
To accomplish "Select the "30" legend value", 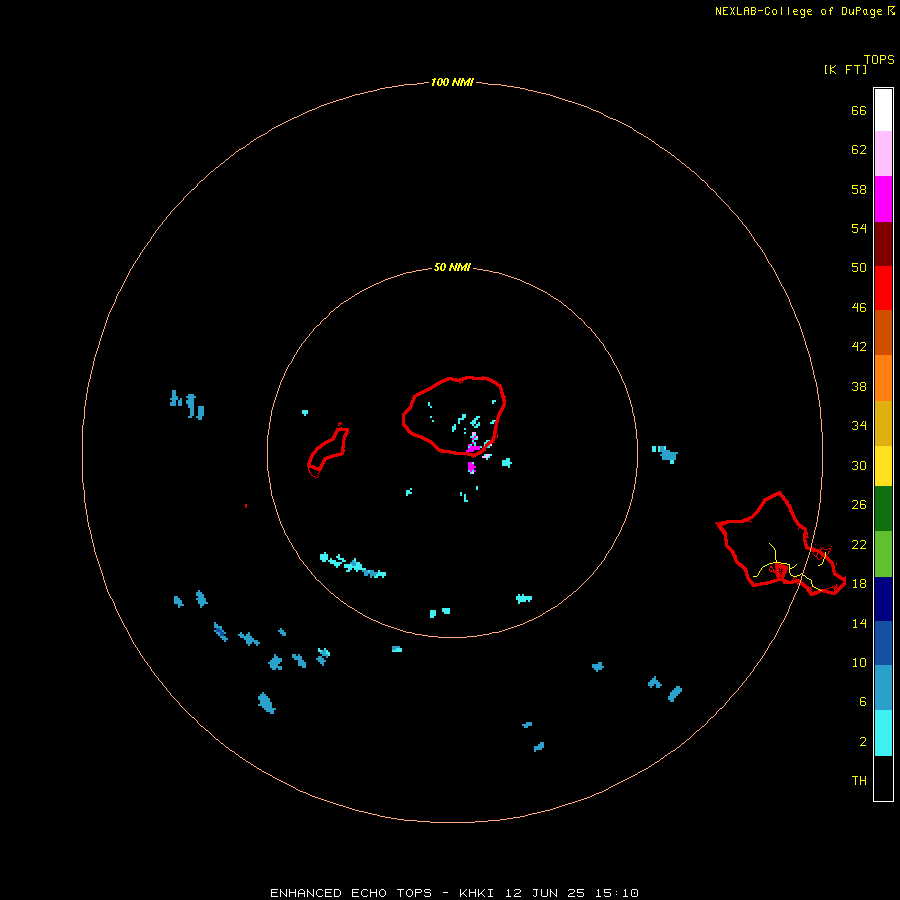I will 859,465.
